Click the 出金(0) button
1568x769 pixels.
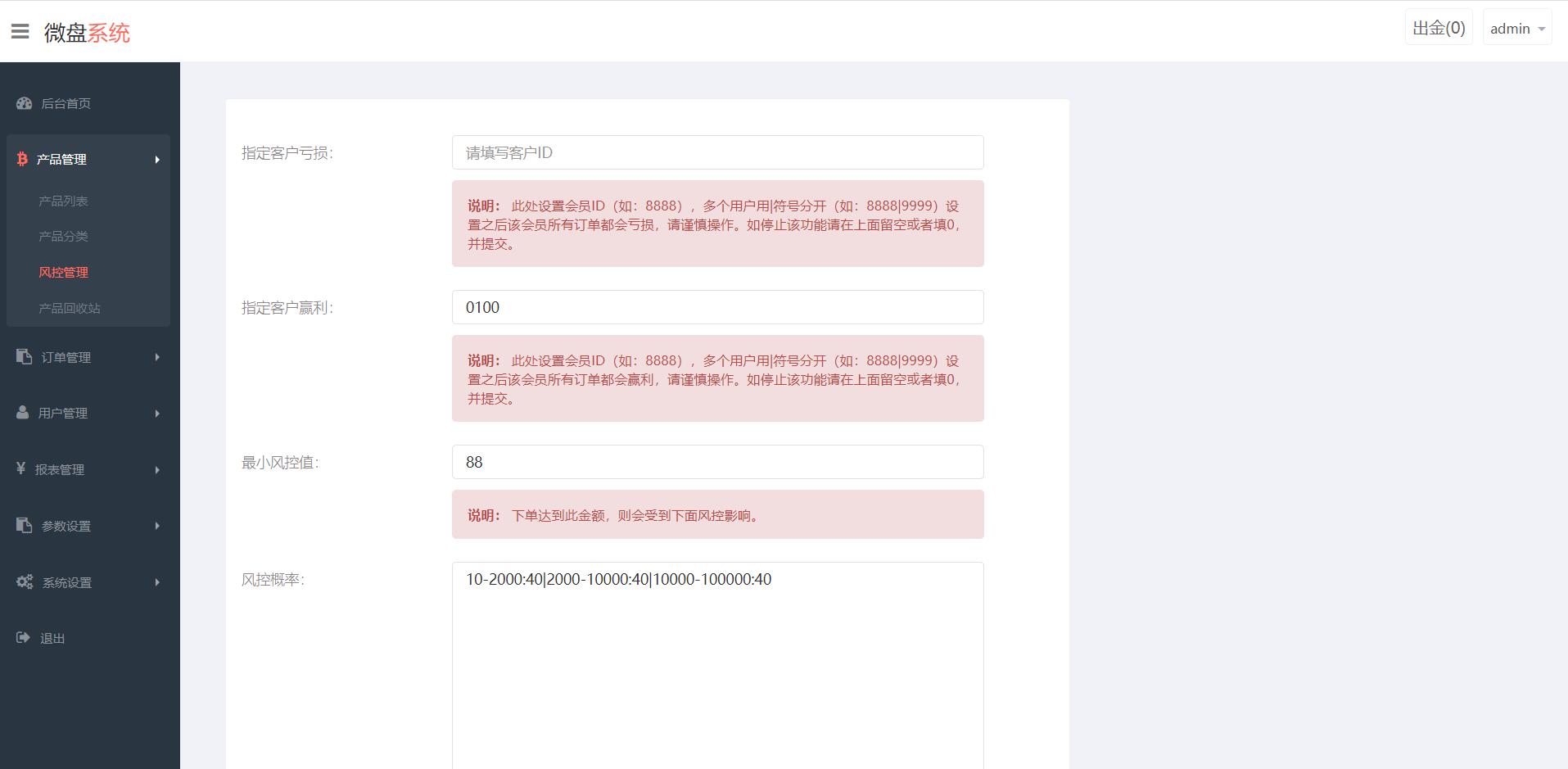coord(1439,28)
